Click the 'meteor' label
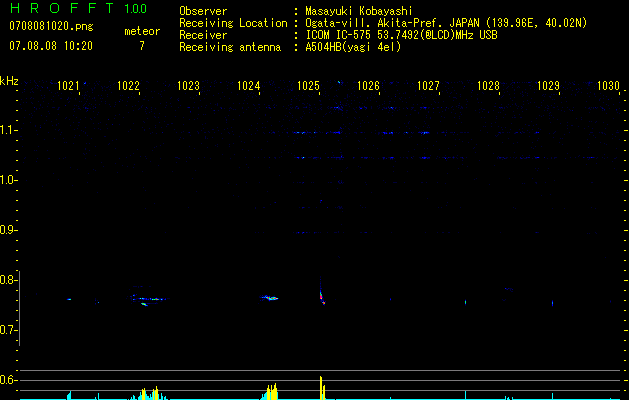 point(142,31)
